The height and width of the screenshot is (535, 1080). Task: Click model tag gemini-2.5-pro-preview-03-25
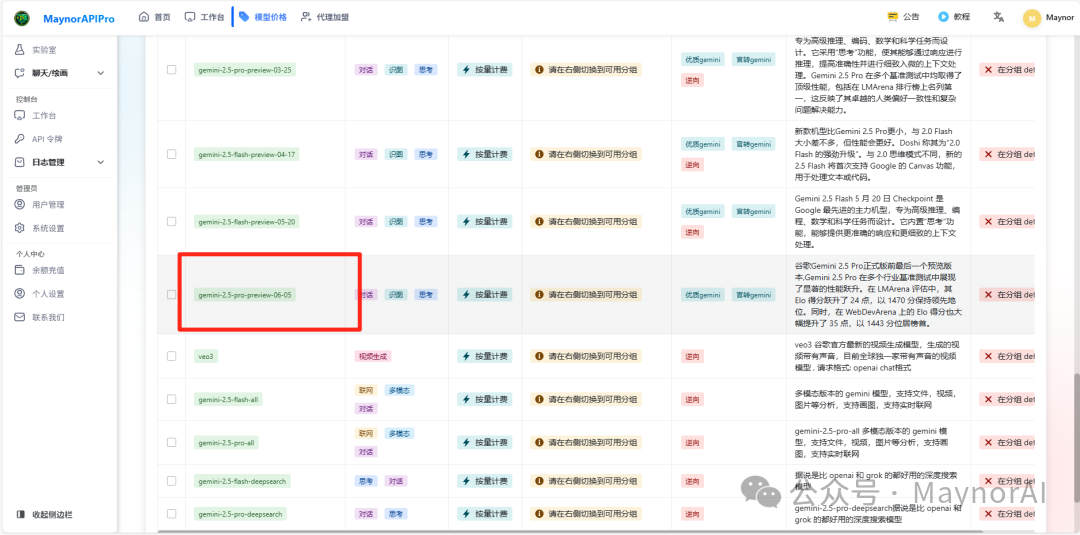(x=245, y=70)
